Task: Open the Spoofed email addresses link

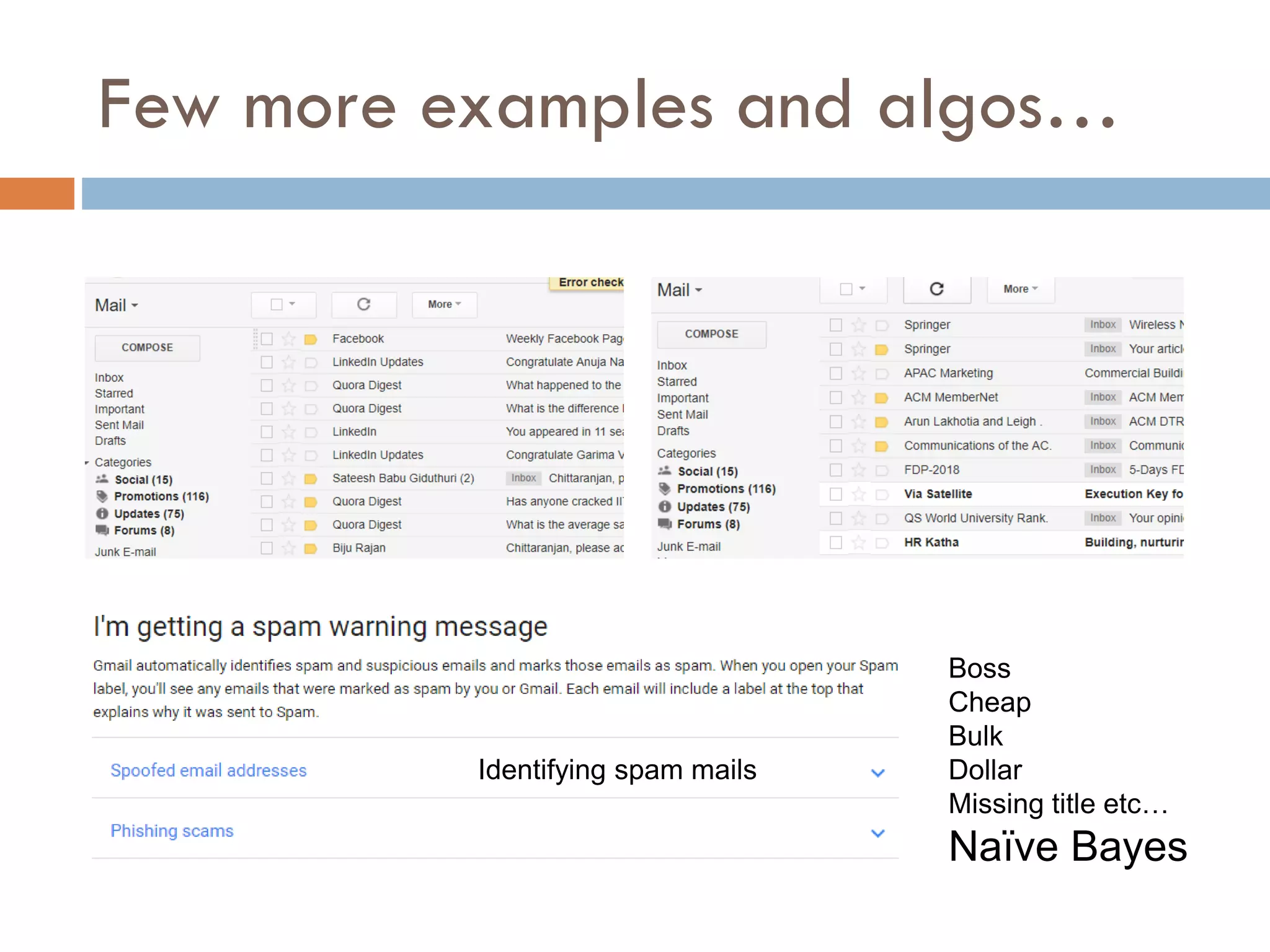Action: [208, 770]
